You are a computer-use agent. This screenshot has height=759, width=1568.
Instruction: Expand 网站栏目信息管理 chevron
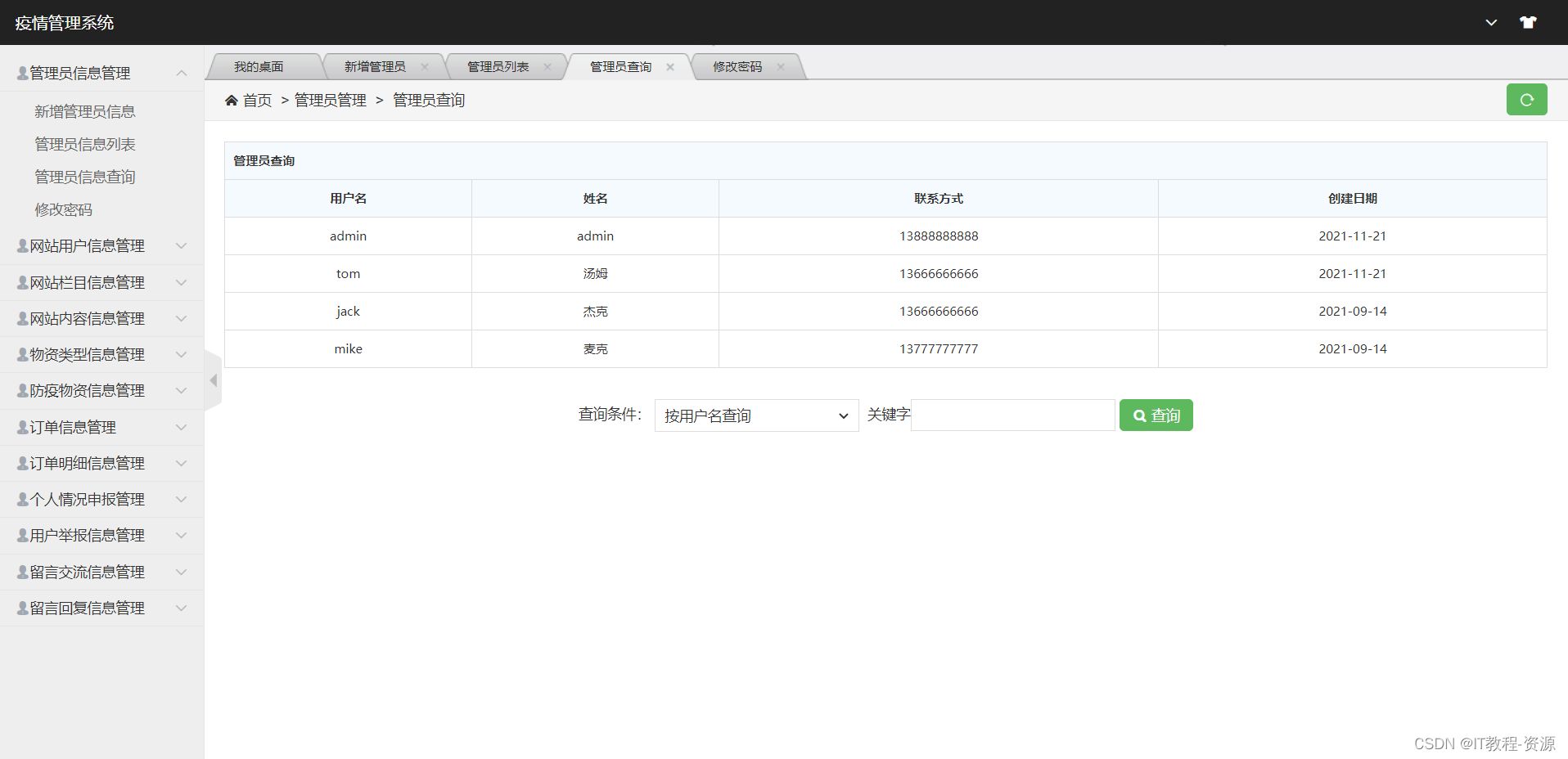click(x=182, y=282)
